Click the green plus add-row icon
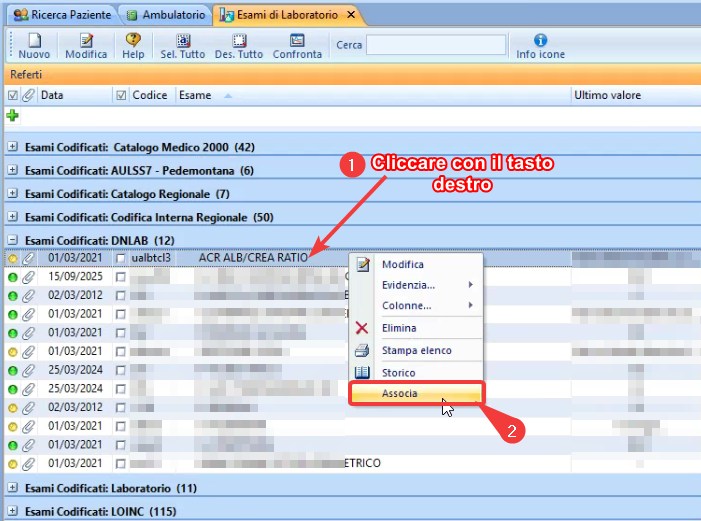 click(13, 115)
